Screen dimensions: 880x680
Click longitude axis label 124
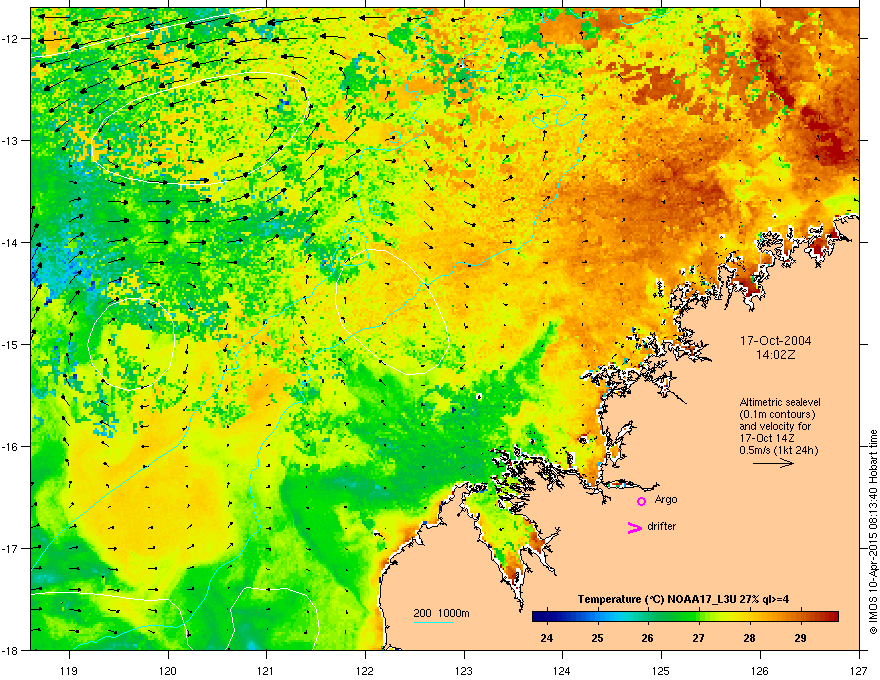562,670
